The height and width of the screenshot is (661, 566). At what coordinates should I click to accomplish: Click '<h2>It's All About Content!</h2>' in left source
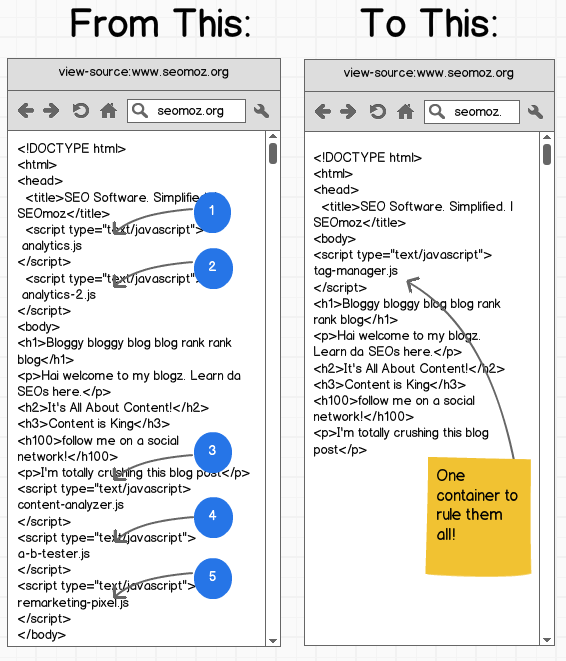pos(113,408)
